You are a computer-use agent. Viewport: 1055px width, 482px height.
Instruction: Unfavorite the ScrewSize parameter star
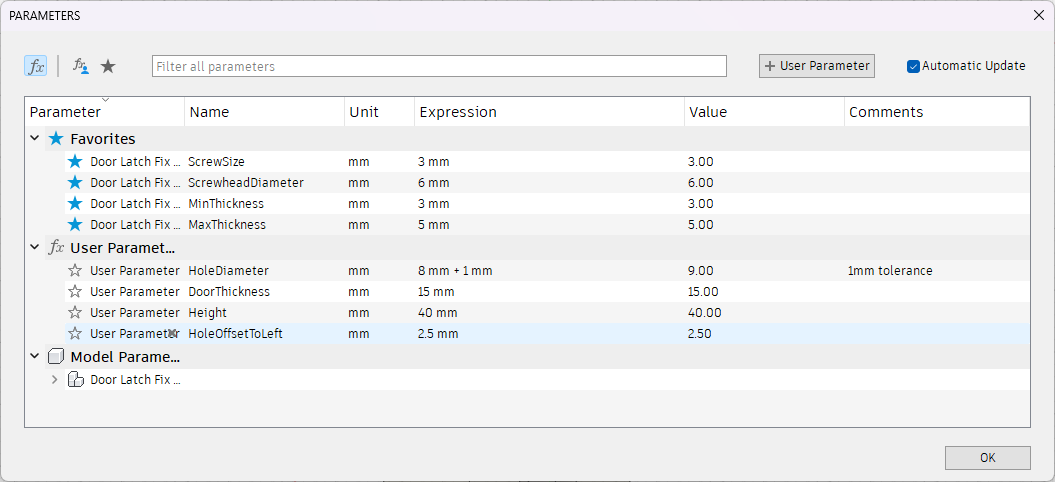pos(75,162)
